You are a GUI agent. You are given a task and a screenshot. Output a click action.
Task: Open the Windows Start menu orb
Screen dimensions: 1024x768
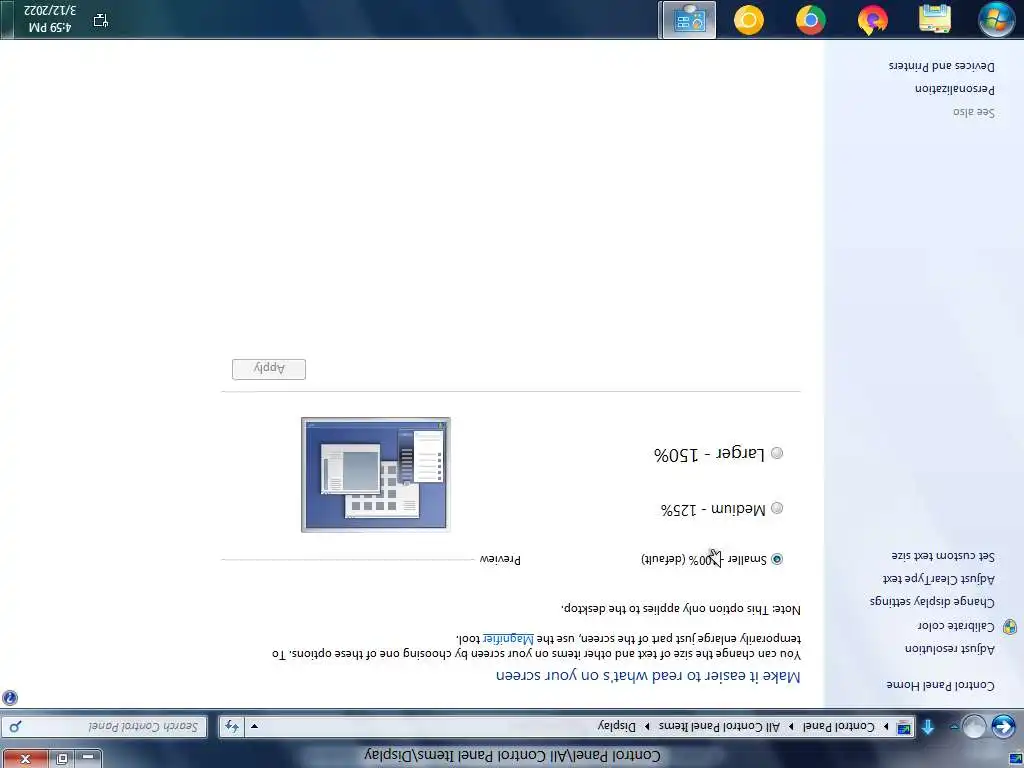click(x=996, y=19)
